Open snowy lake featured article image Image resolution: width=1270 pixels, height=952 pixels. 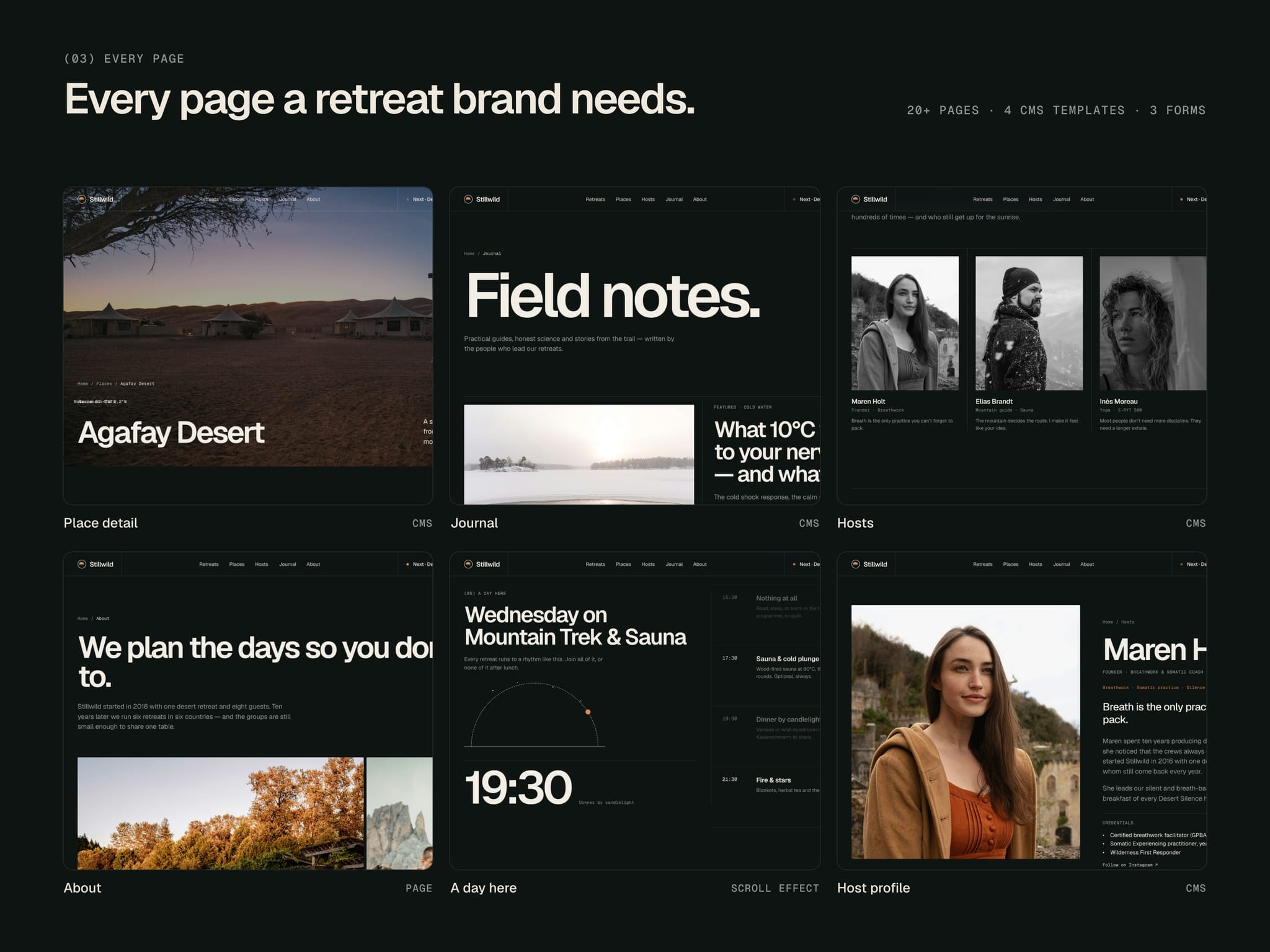pyautogui.click(x=579, y=454)
